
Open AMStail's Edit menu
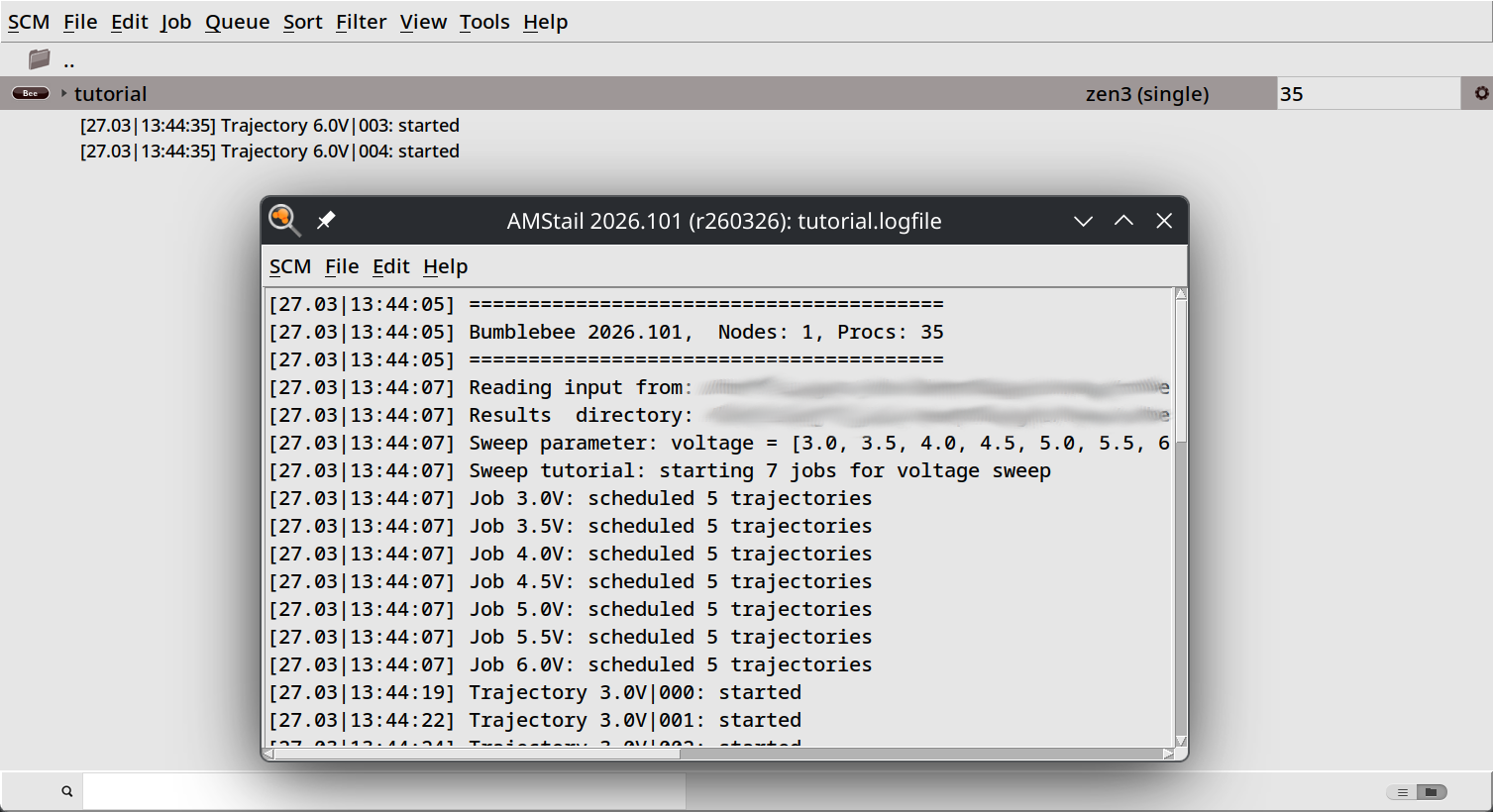point(390,266)
